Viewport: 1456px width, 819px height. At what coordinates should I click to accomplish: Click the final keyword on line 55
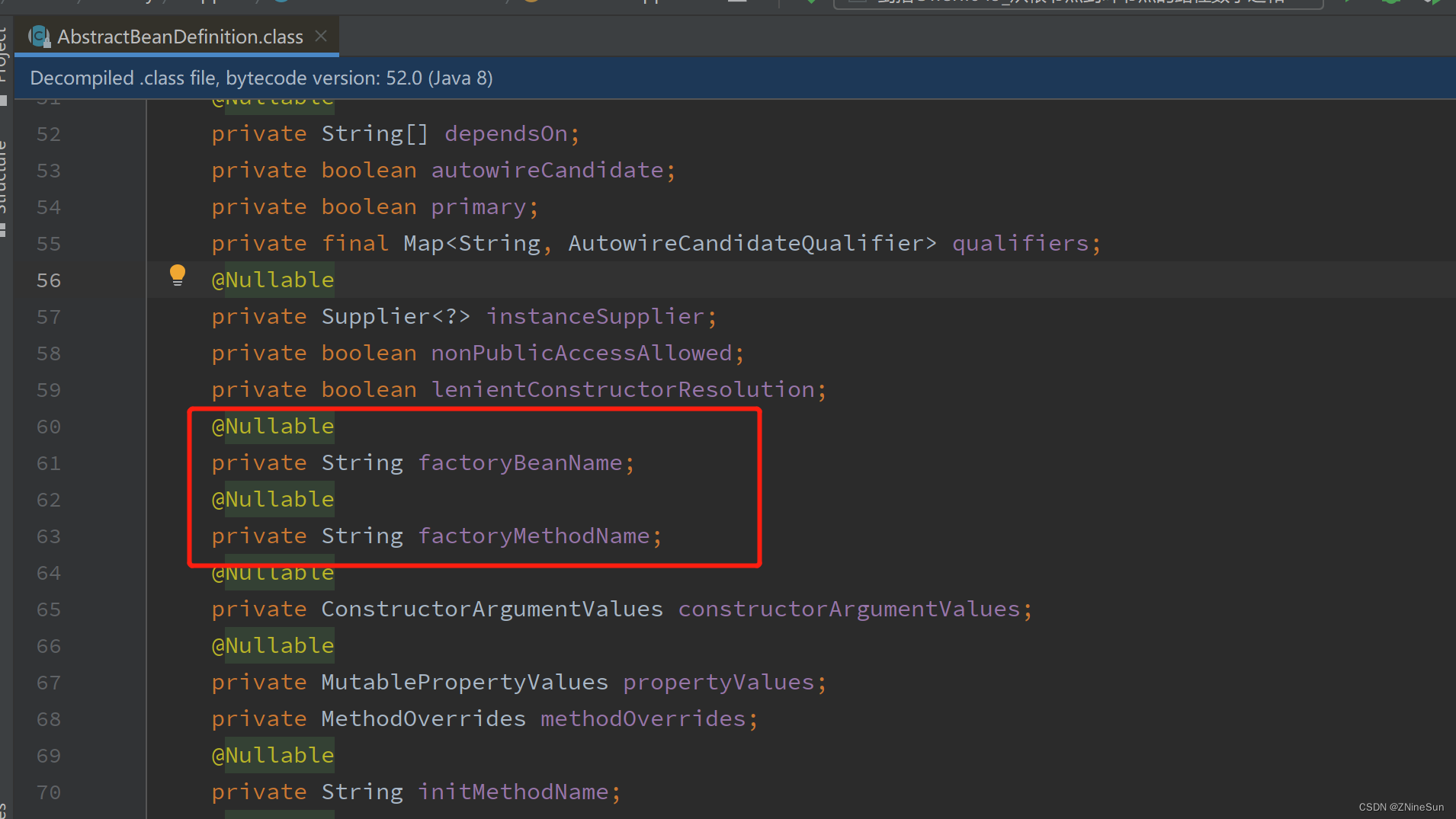pyautogui.click(x=354, y=244)
